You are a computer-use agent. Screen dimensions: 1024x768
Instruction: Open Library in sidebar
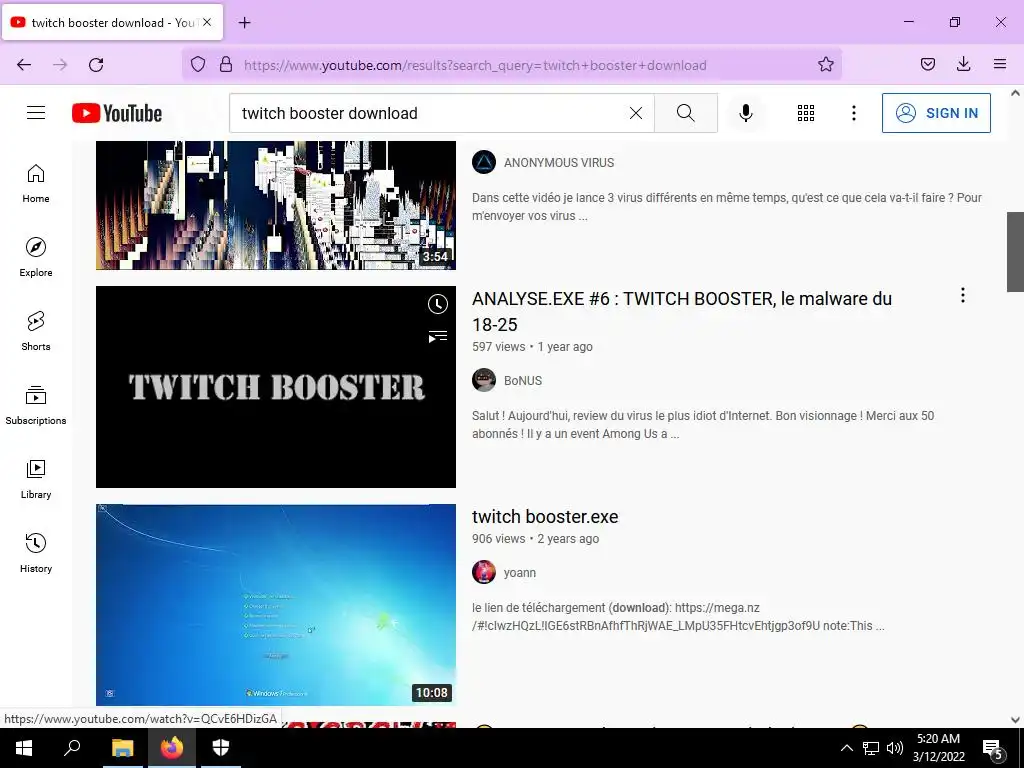(36, 479)
